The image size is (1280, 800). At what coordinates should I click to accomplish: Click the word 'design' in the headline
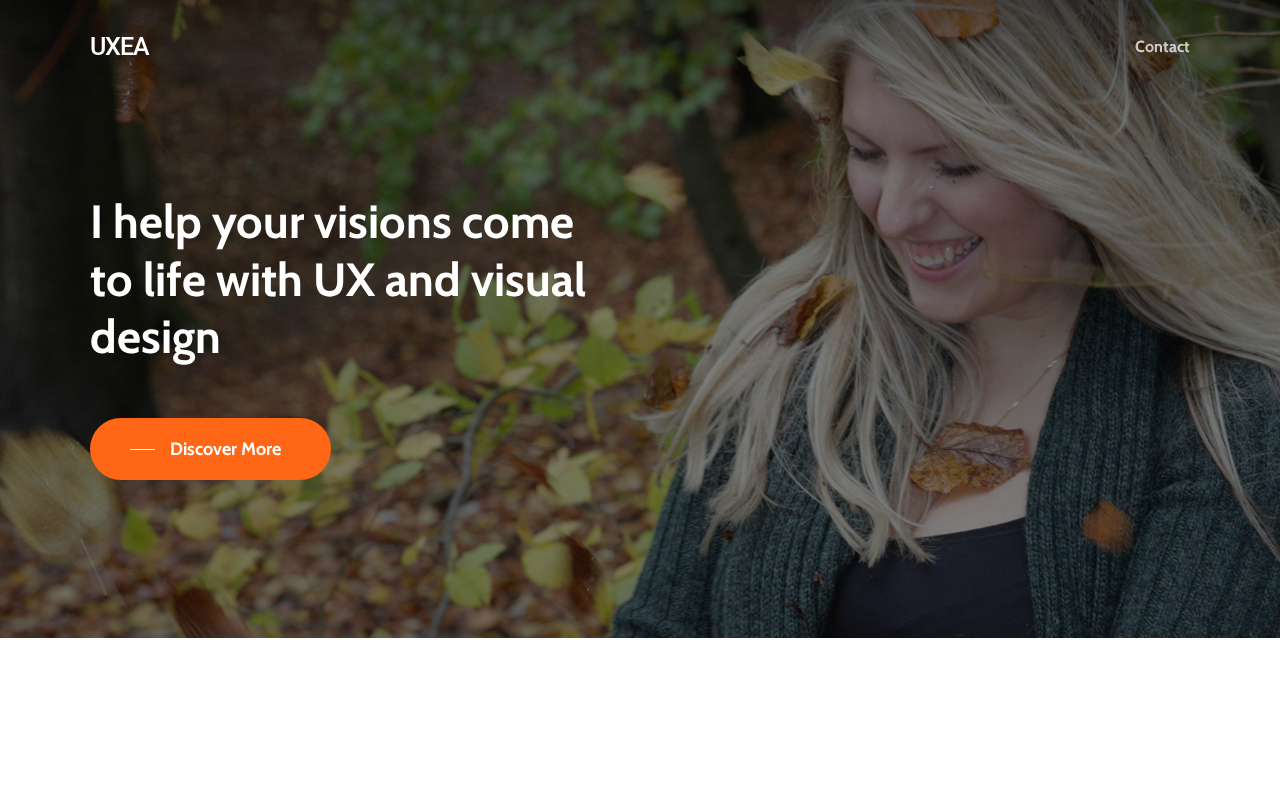(x=155, y=338)
